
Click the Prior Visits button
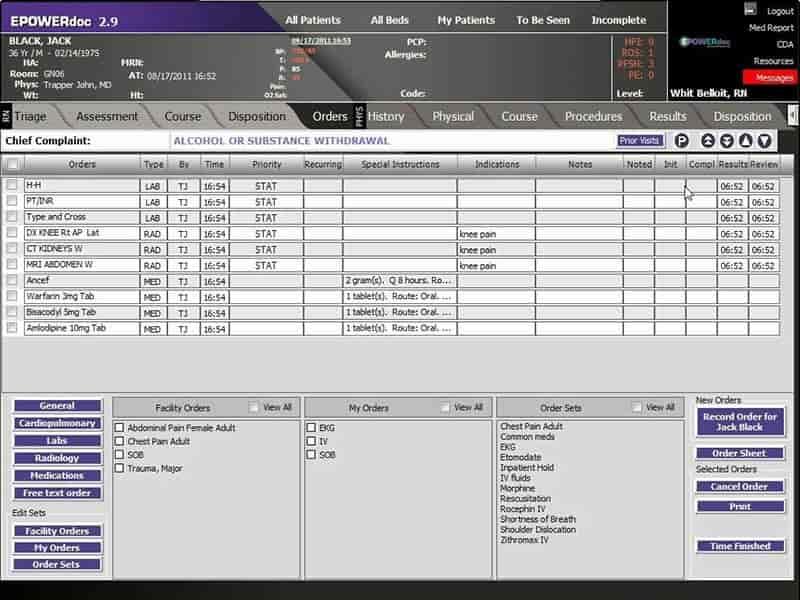coord(640,141)
